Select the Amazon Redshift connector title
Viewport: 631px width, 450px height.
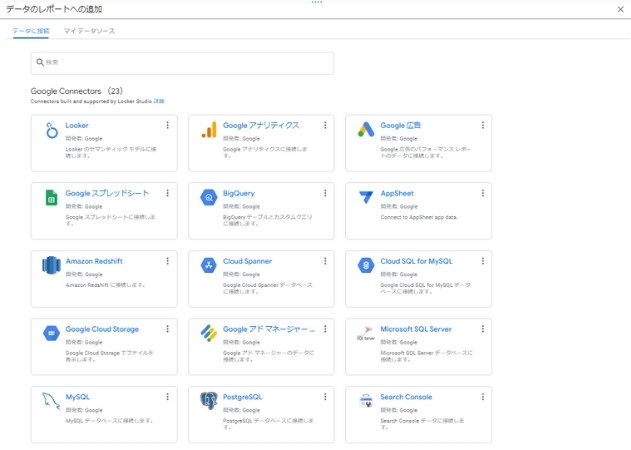click(x=94, y=261)
